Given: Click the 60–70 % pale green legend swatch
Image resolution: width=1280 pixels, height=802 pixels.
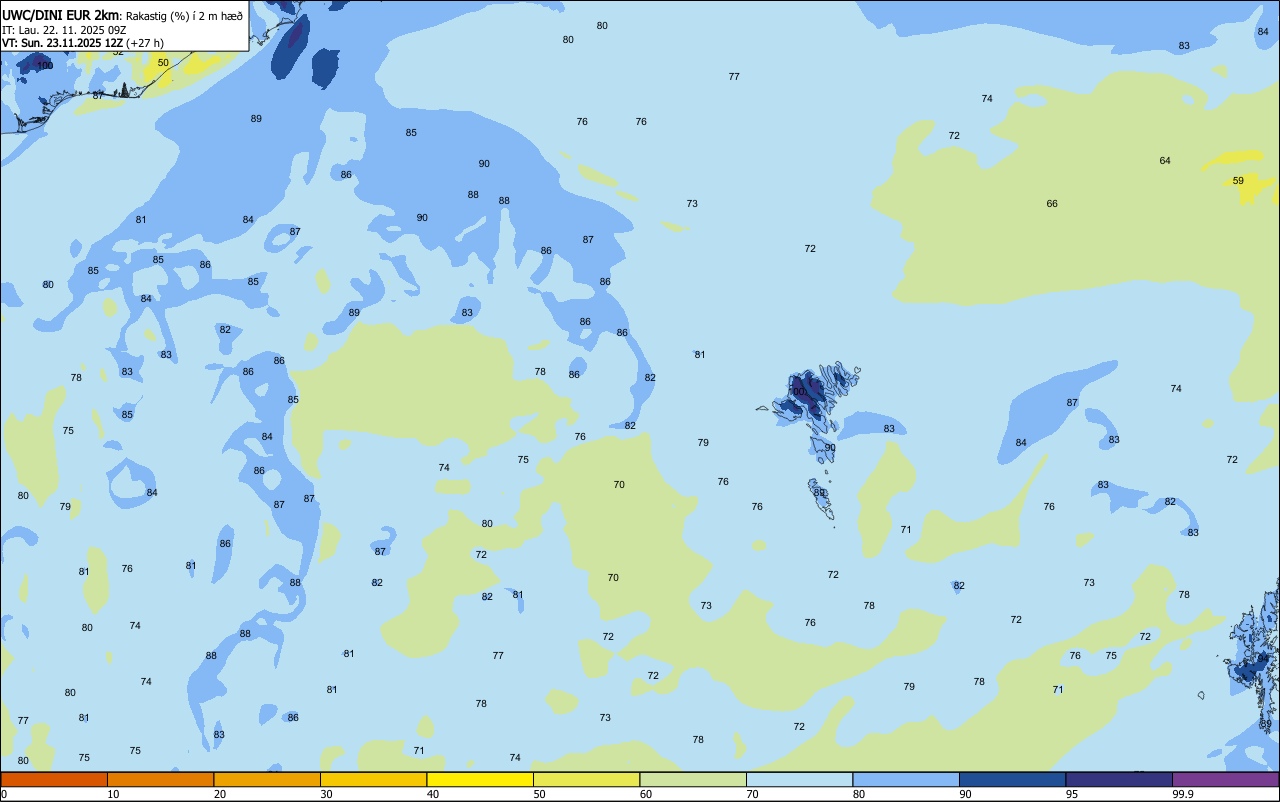Looking at the screenshot, I should click(x=693, y=779).
